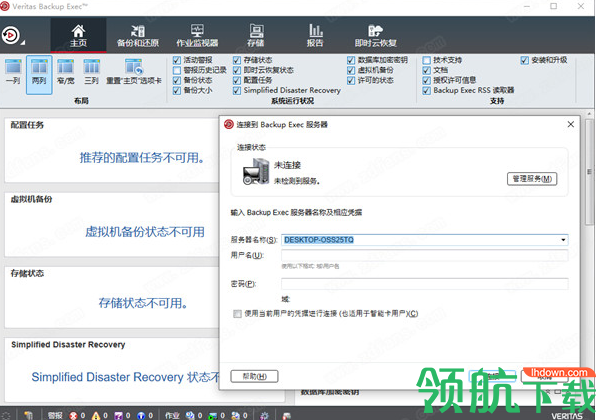The height and width of the screenshot is (420, 596).
Task: Choose the 窄/宽 layout icon
Action: point(65,72)
